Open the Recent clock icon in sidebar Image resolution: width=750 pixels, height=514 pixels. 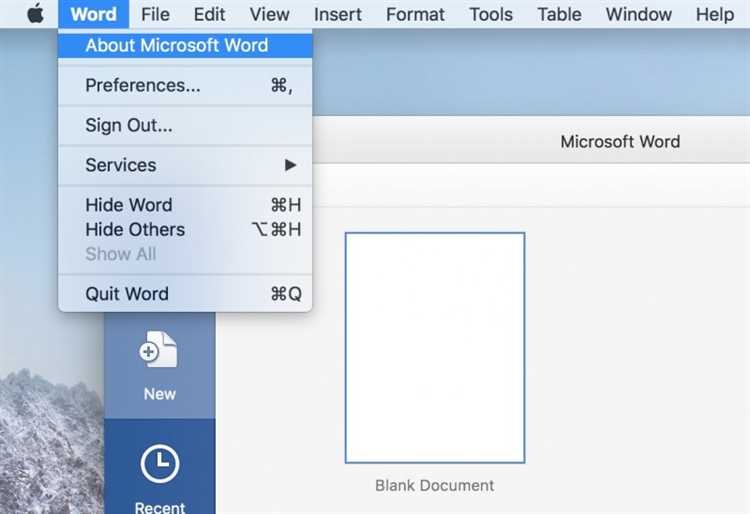coord(160,463)
